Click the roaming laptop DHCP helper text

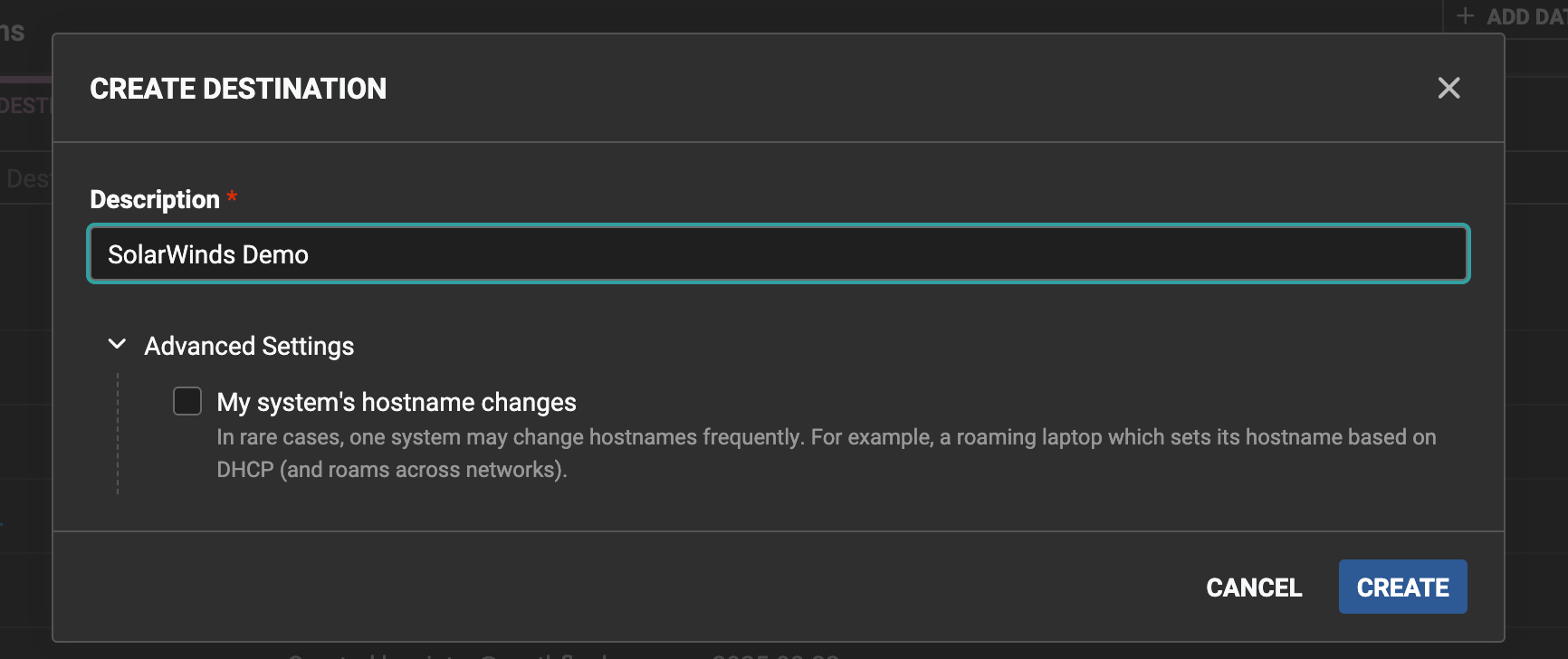point(826,454)
